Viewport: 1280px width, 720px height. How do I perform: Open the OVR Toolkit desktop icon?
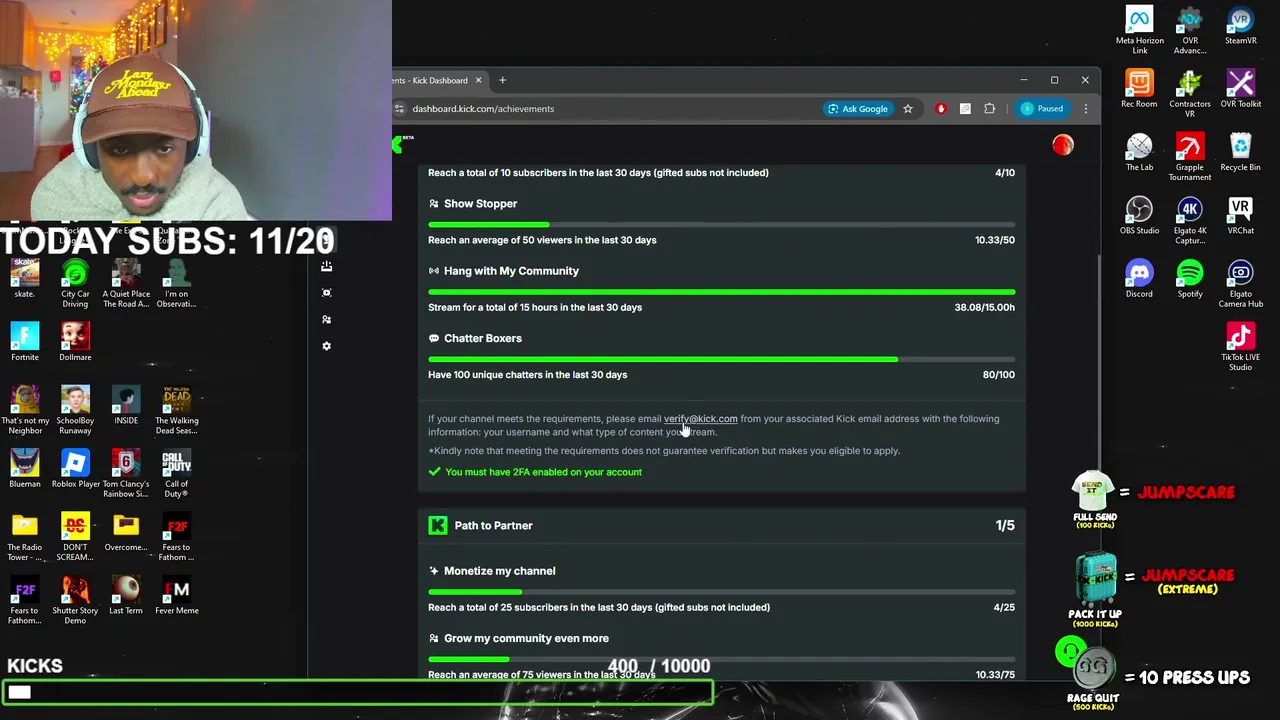pyautogui.click(x=1240, y=88)
